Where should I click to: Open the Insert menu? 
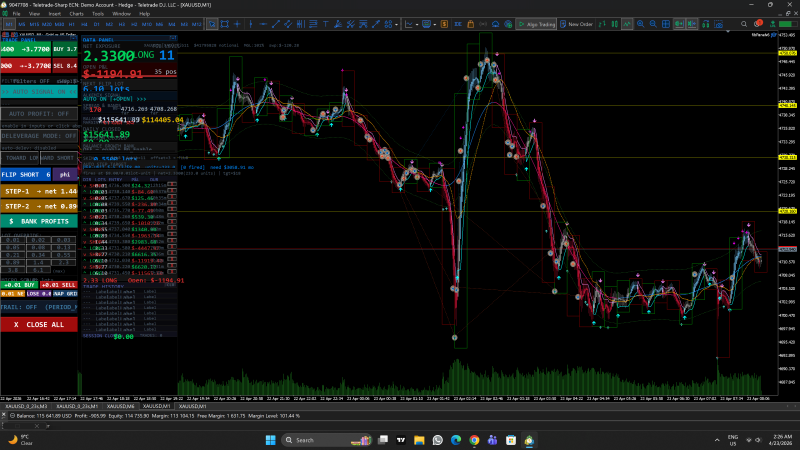[55, 14]
